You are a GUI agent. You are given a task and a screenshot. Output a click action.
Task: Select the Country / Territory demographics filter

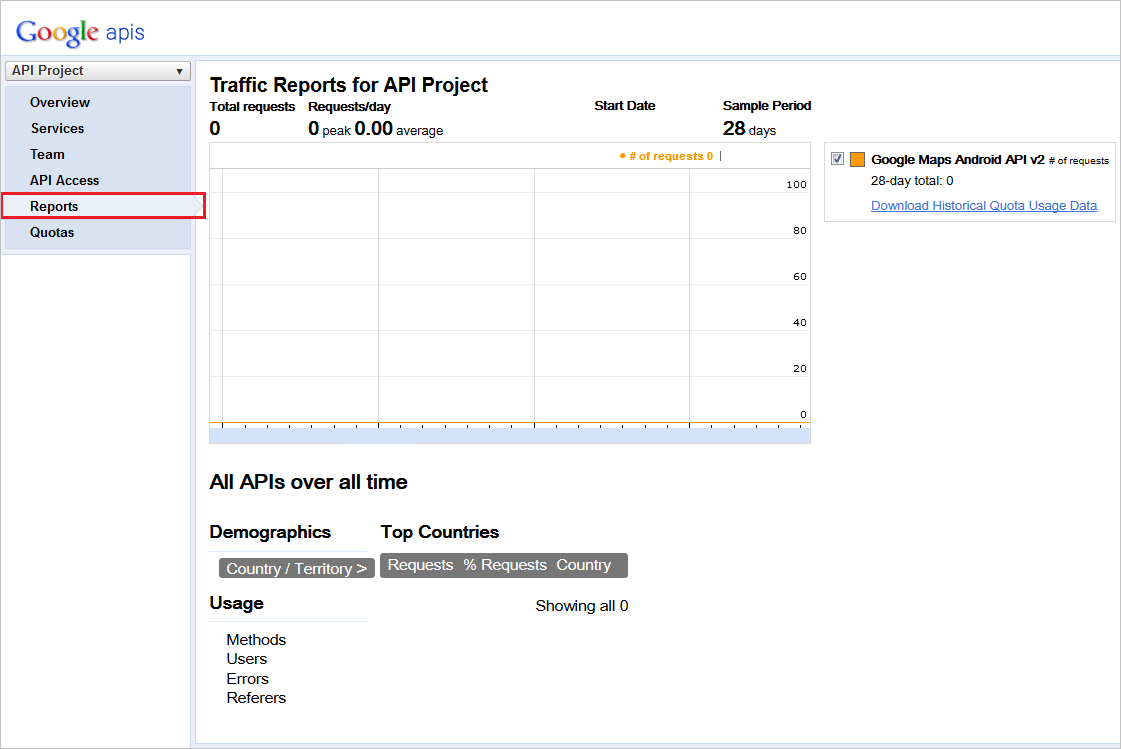point(297,568)
